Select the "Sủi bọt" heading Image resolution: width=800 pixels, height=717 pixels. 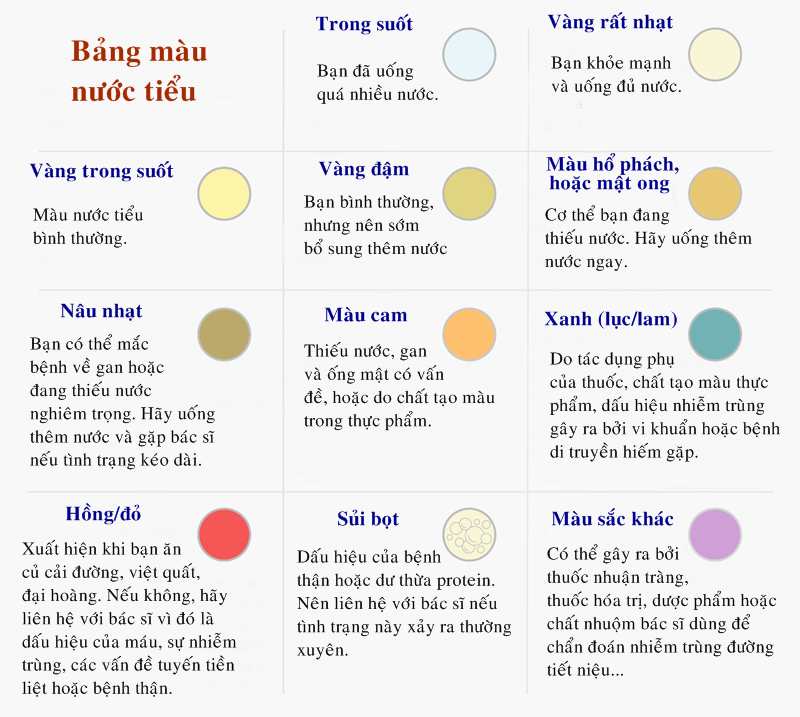pyautogui.click(x=368, y=519)
